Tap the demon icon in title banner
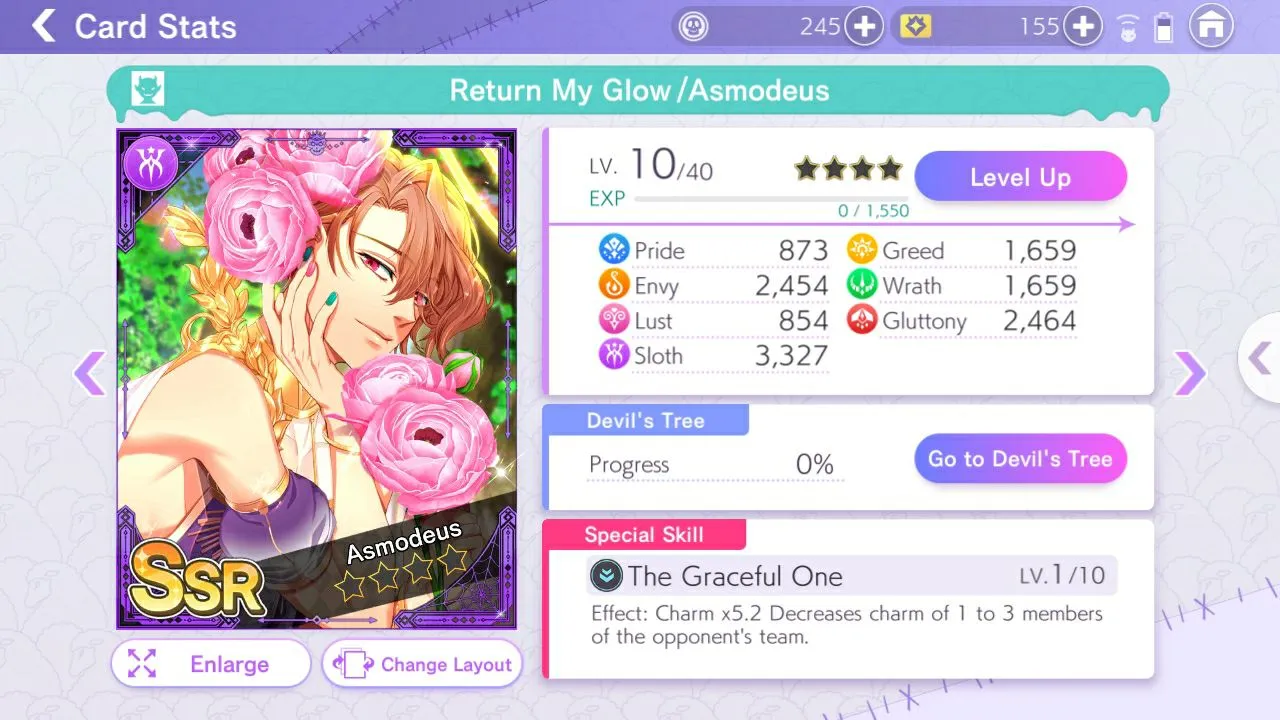Screen dimensions: 1280x720 [x=147, y=90]
